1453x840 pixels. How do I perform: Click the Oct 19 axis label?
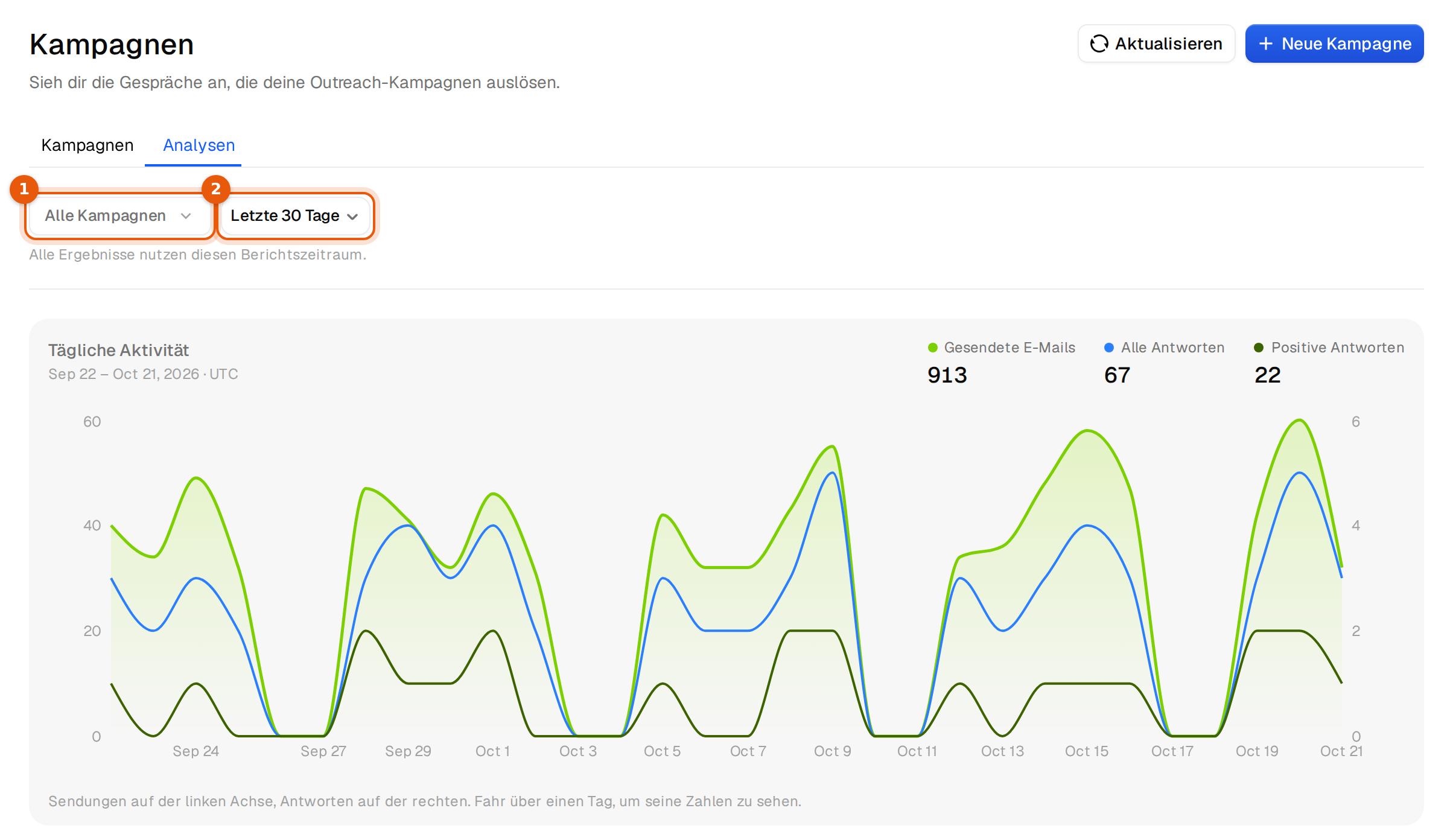(x=1257, y=751)
